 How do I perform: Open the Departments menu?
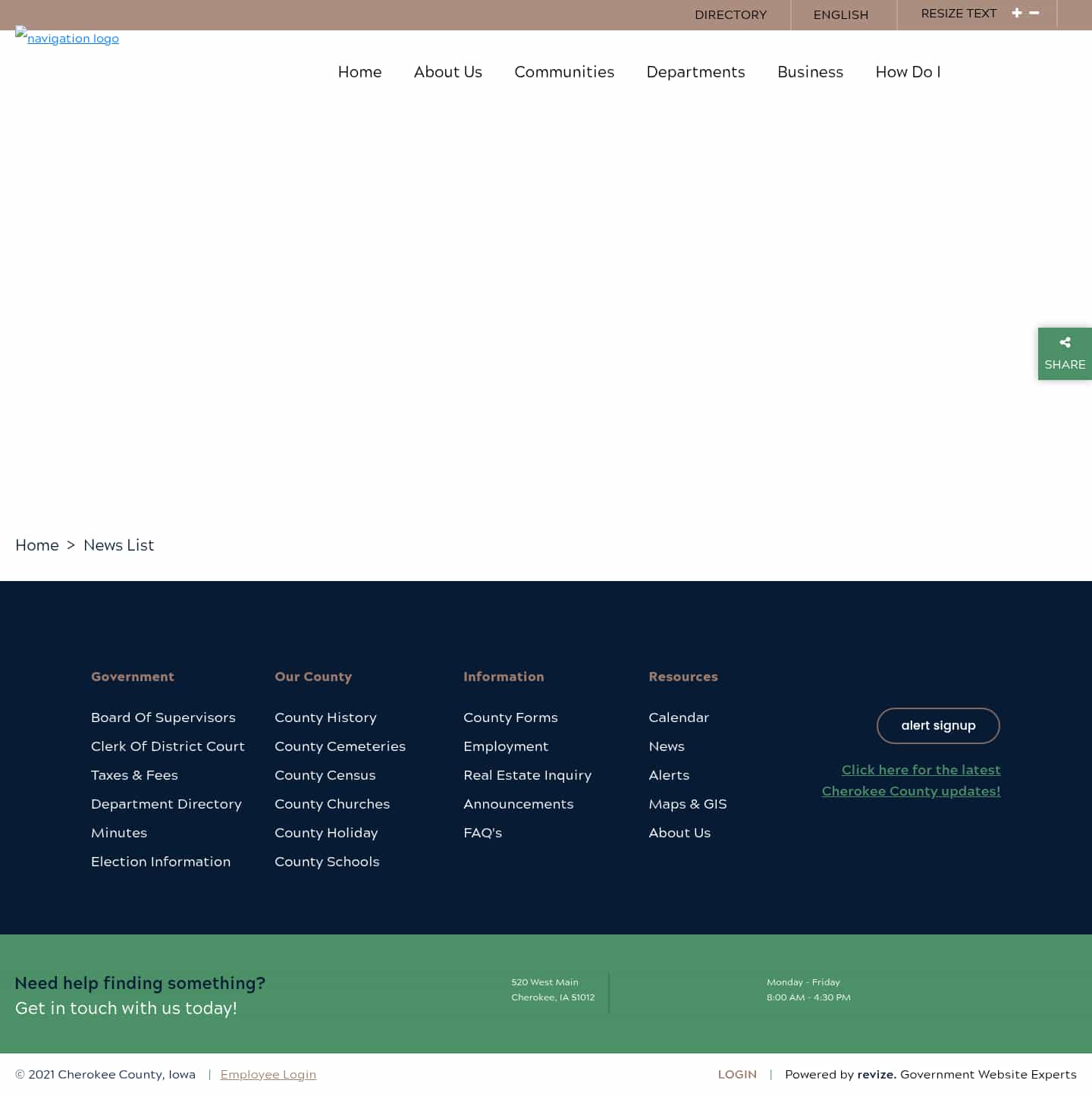(695, 72)
